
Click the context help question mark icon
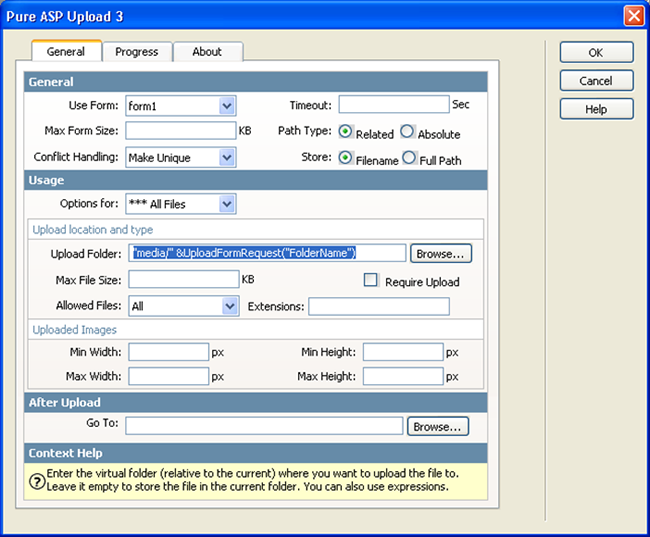(37, 481)
